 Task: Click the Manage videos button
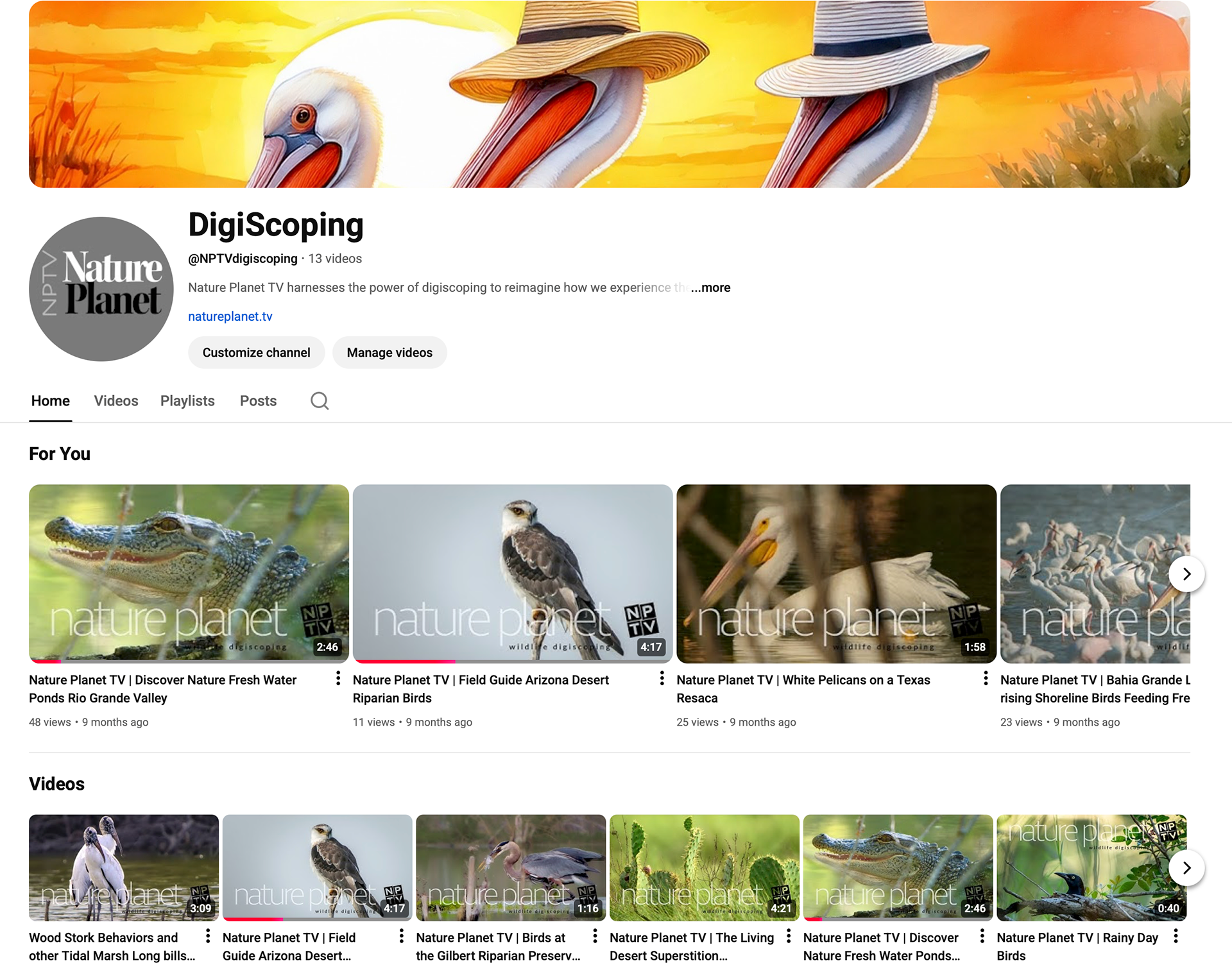389,352
